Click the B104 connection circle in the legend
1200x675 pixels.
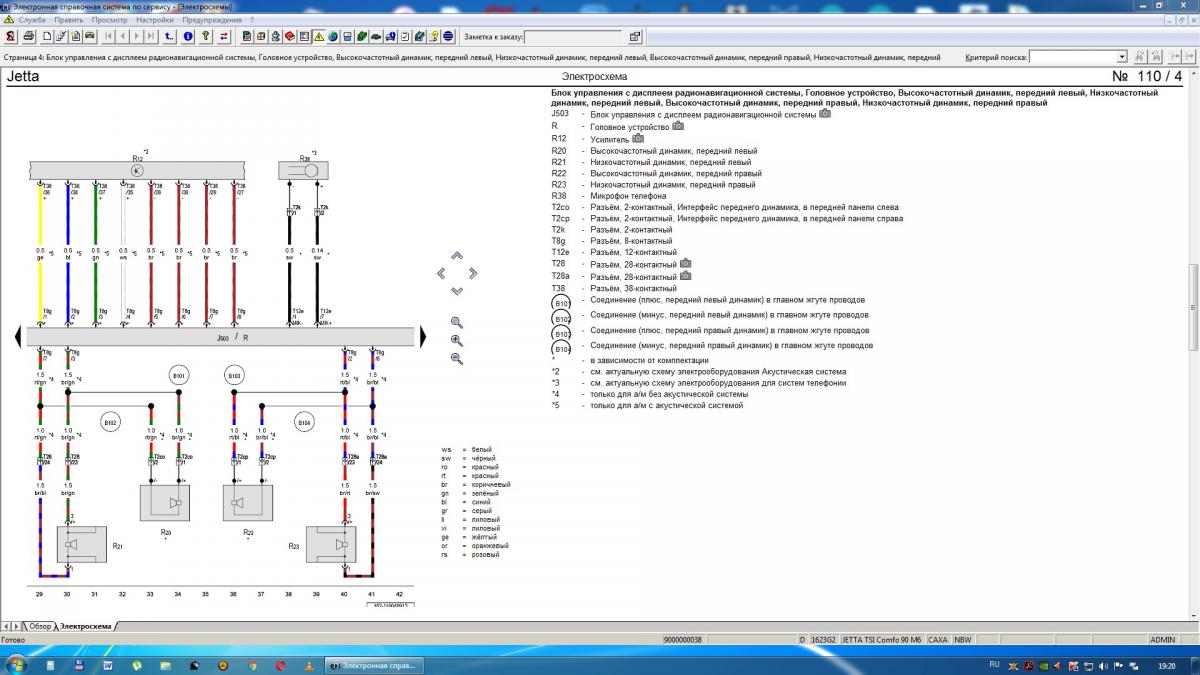[562, 349]
